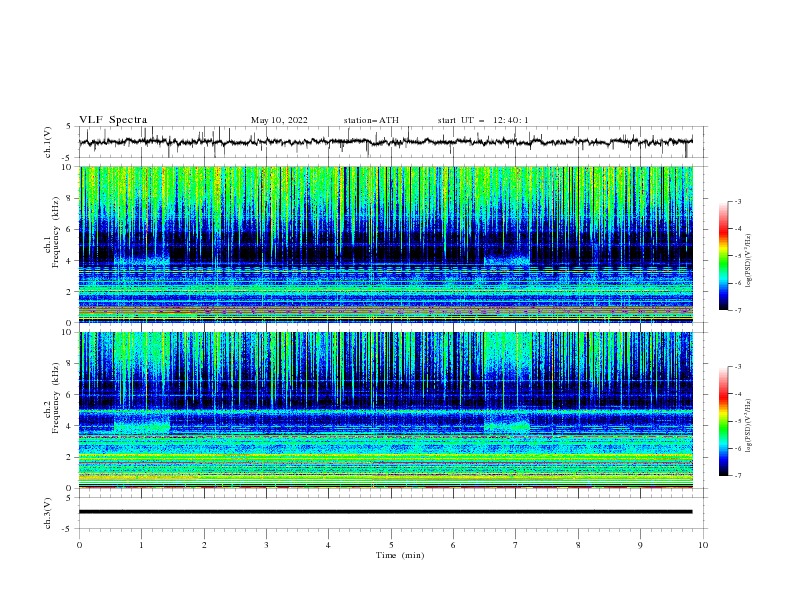The image size is (792, 612).
Task: Click the 'start UT = 12:40:1' text
Action: point(483,120)
